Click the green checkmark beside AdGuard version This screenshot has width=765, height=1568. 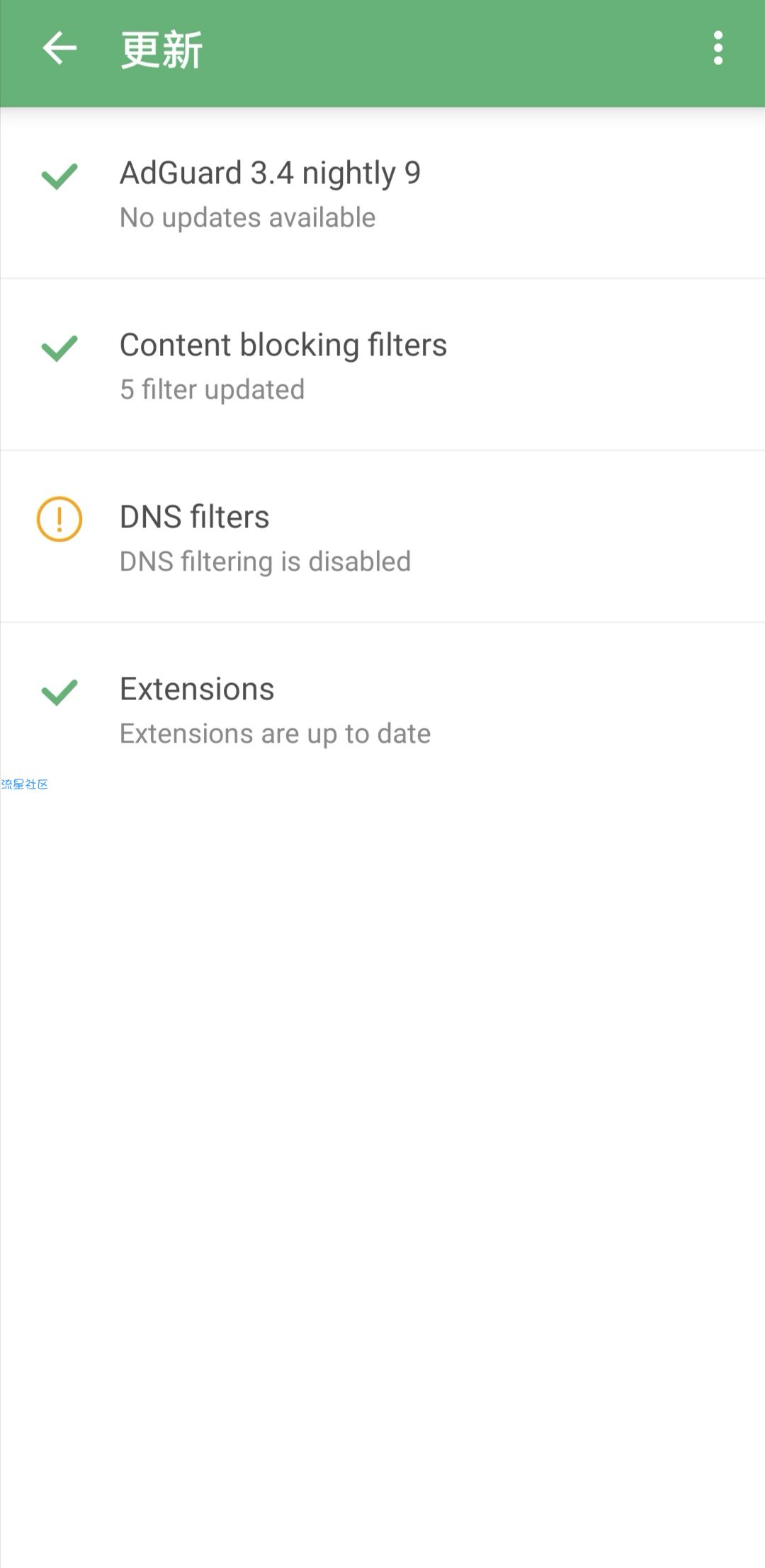(x=59, y=176)
